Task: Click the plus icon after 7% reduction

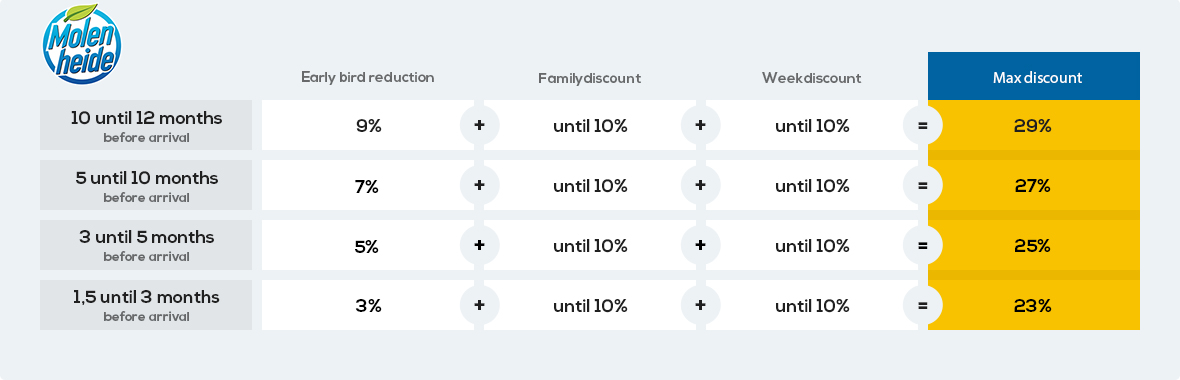Action: coord(479,185)
